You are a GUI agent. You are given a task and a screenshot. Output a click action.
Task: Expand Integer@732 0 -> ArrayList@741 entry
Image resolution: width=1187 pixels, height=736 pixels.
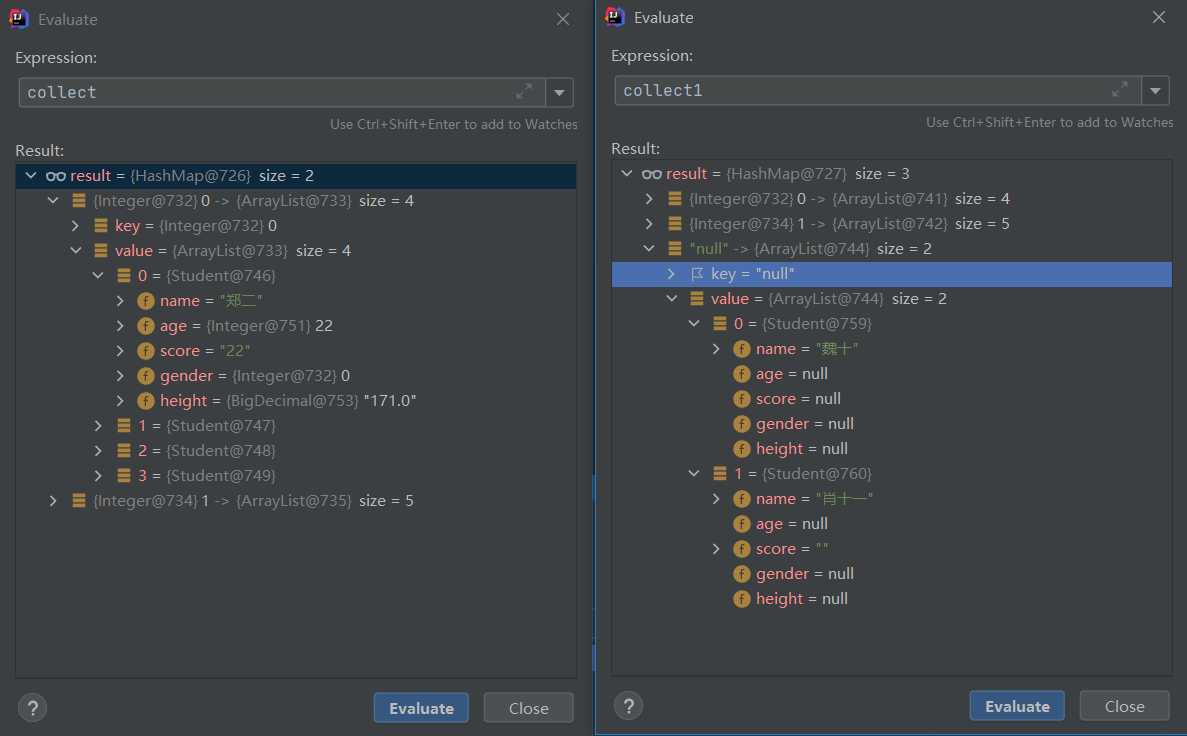pos(649,198)
